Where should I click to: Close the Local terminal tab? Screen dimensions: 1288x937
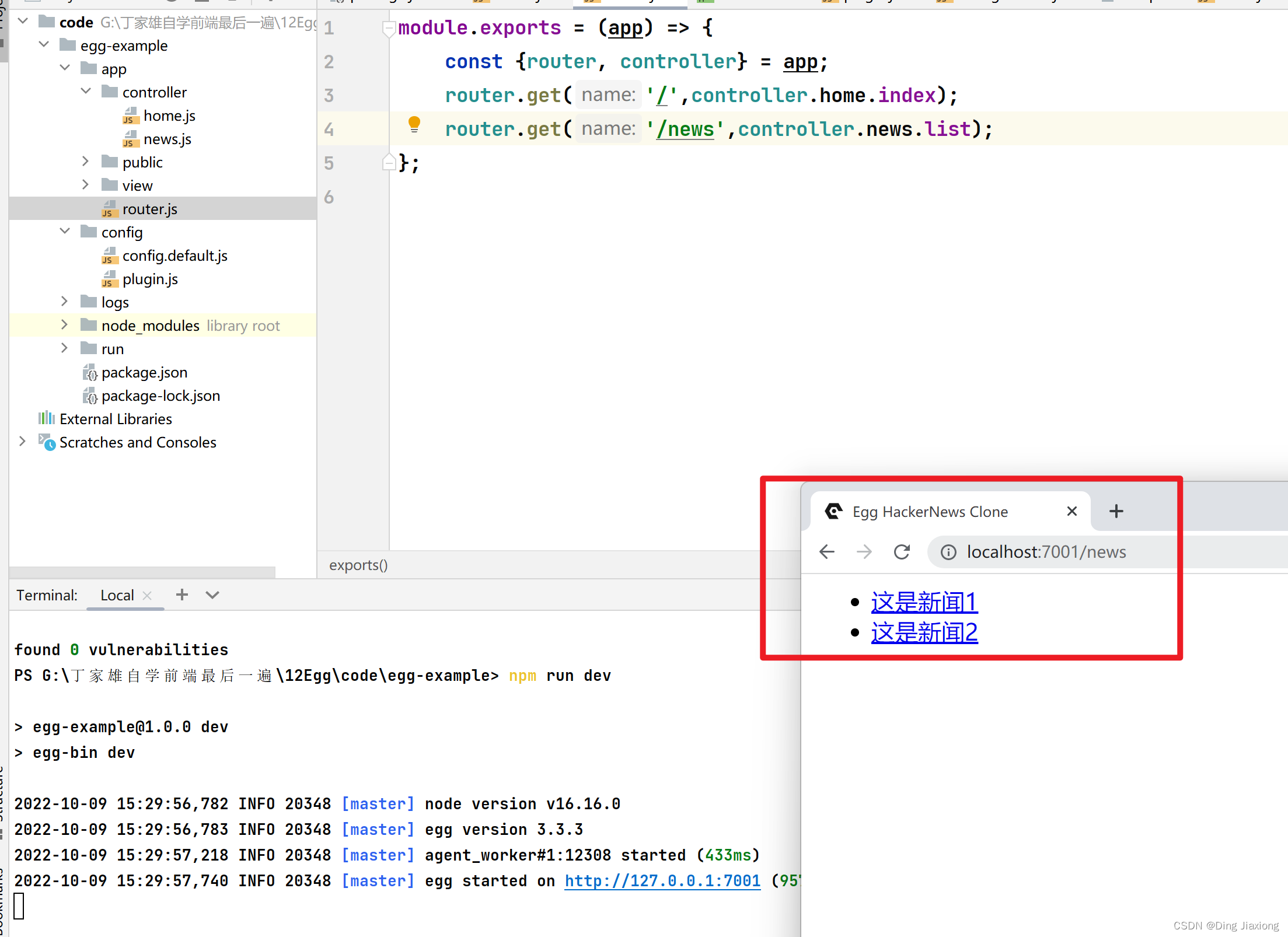tap(147, 595)
